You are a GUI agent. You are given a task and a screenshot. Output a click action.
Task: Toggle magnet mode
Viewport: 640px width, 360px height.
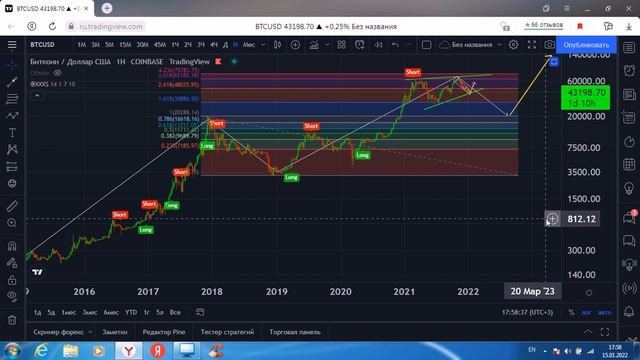pyautogui.click(x=12, y=245)
